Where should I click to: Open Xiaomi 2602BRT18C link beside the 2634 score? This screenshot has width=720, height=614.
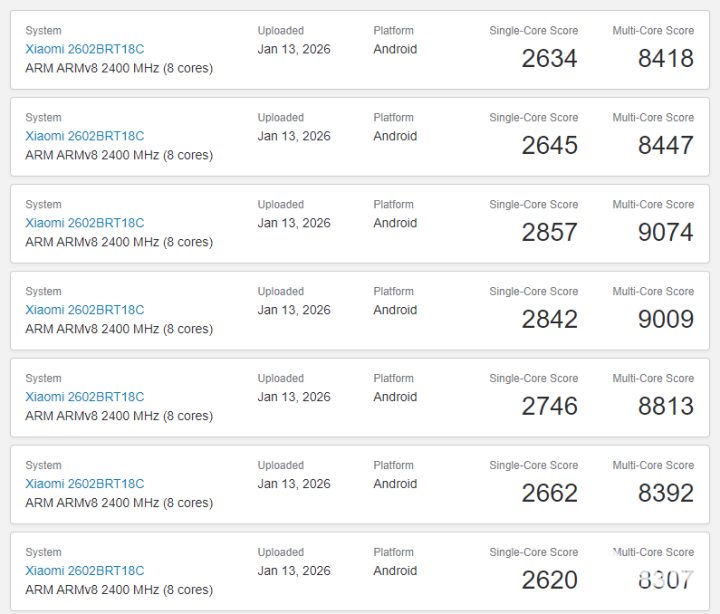85,49
